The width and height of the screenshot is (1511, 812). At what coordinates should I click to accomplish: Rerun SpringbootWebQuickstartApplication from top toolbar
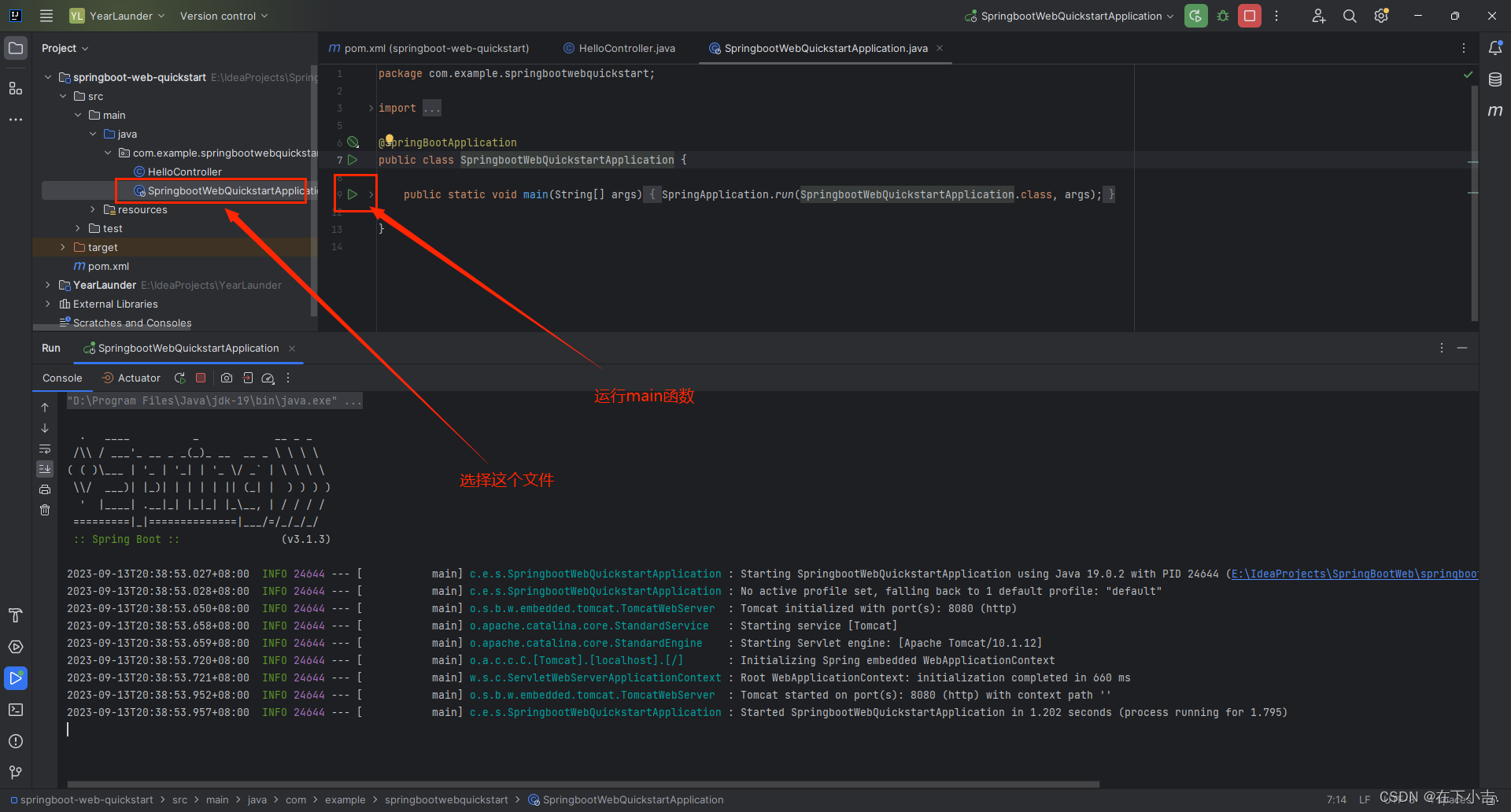click(x=1195, y=16)
